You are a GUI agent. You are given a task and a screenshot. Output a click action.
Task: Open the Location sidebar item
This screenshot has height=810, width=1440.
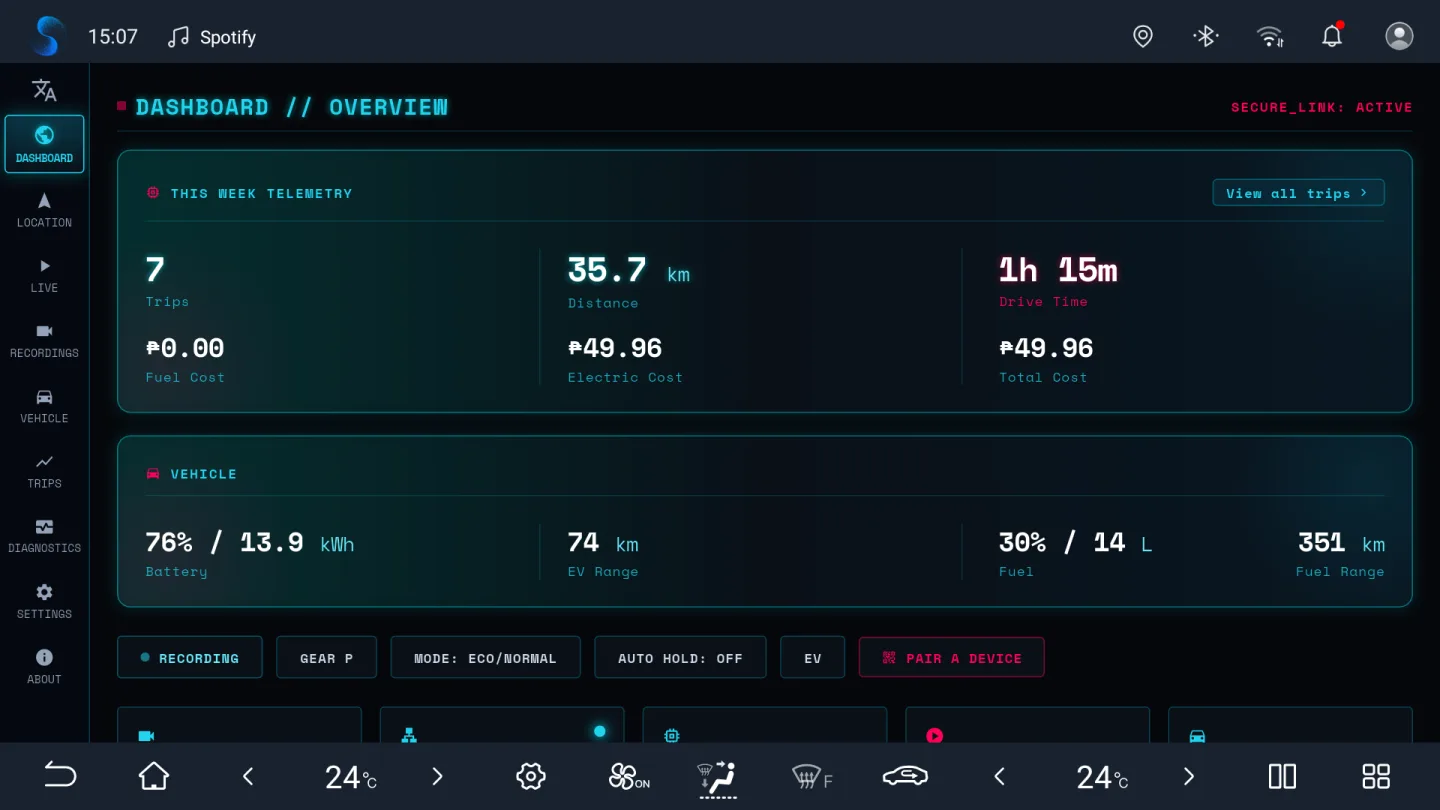[x=44, y=210]
